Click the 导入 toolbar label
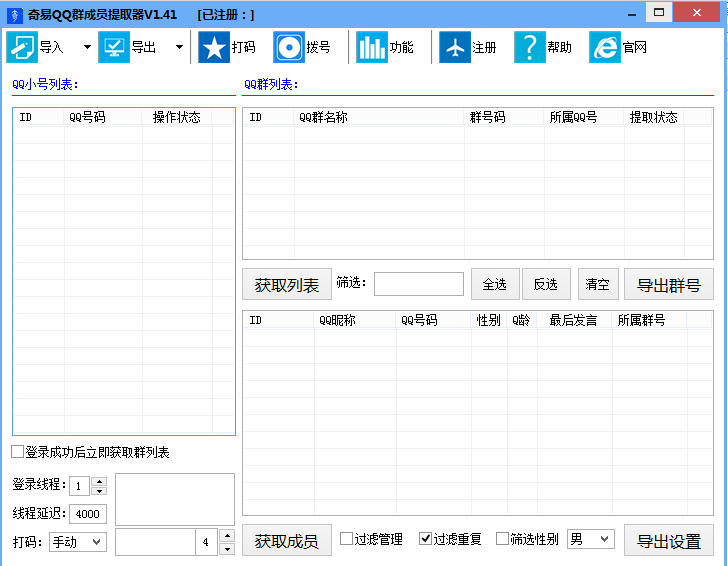 [52, 47]
